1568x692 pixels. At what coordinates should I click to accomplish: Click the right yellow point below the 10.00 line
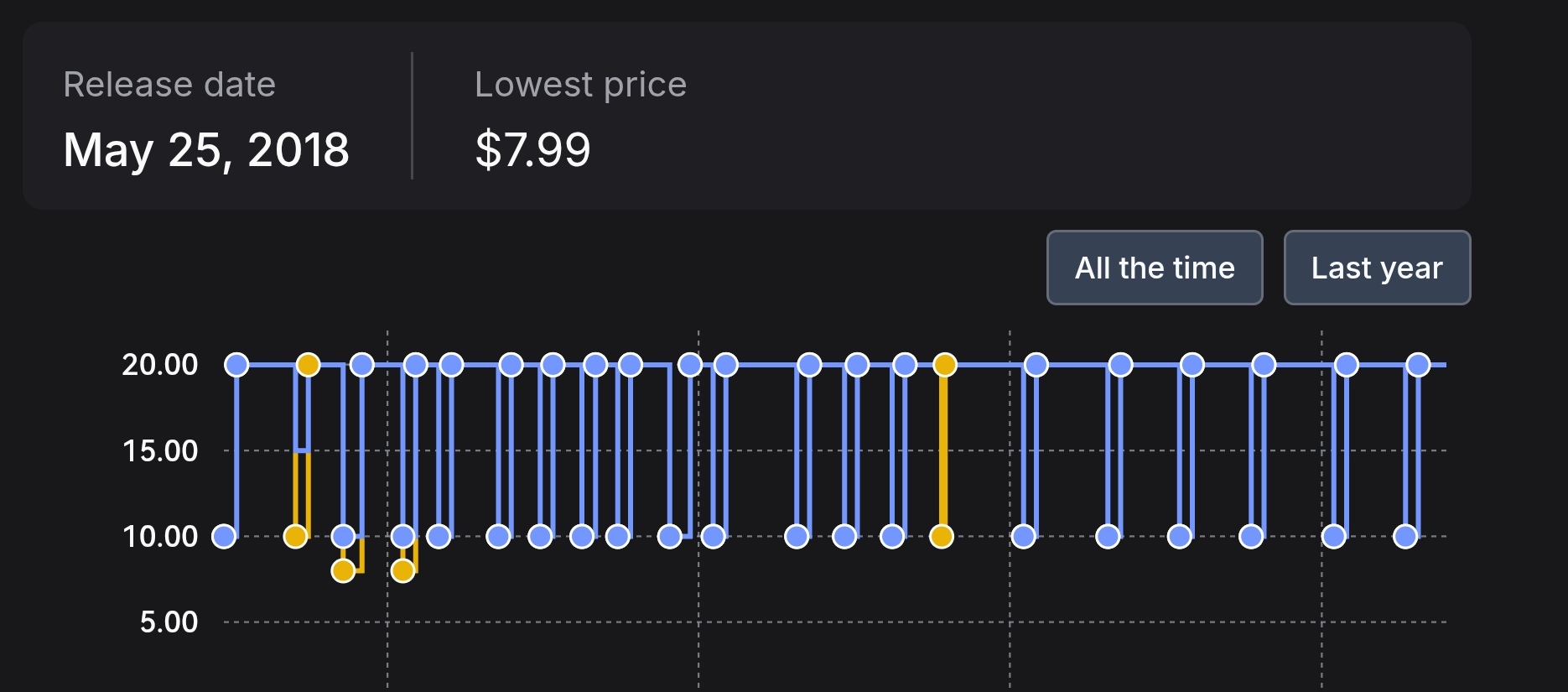click(402, 571)
